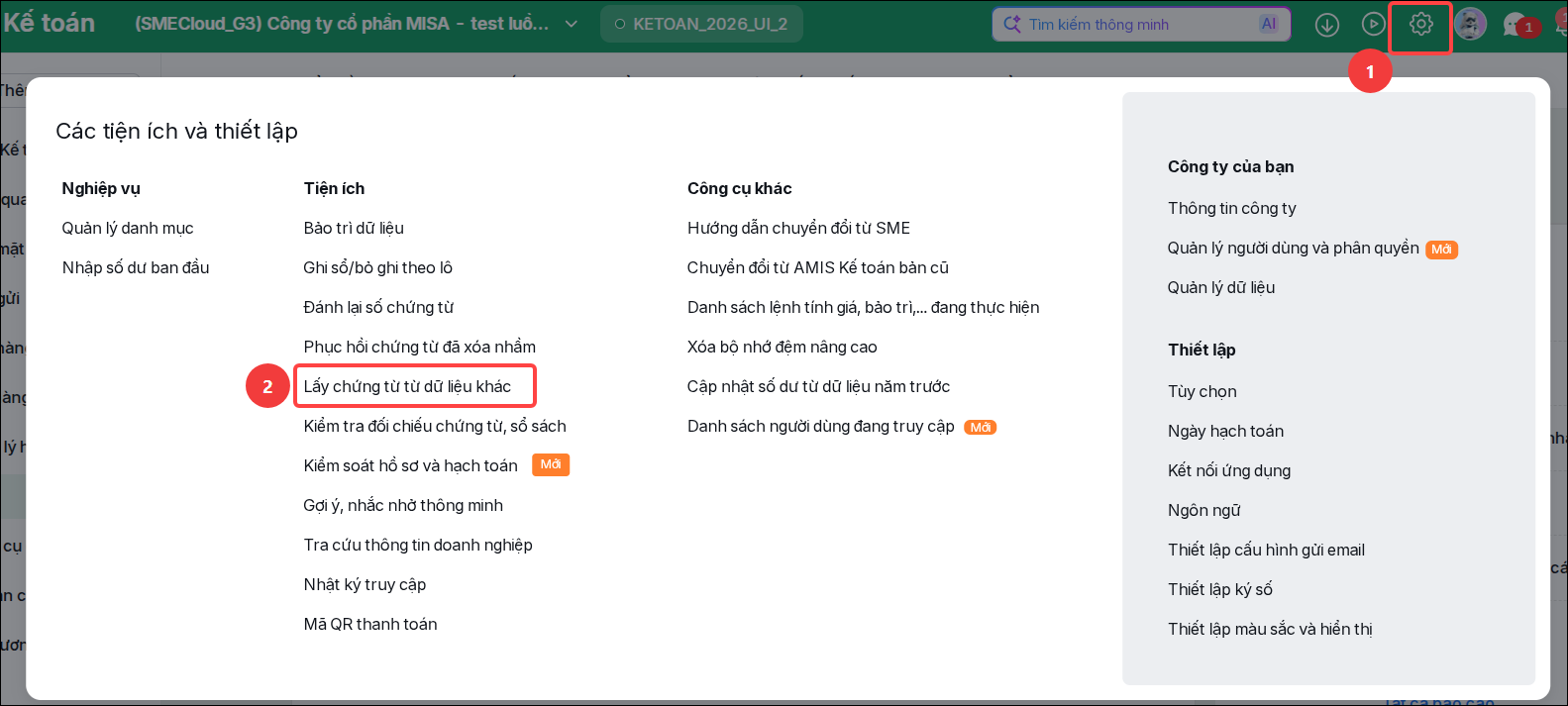Go to Thông tin công ty
Viewport: 1568px width, 706px height.
coord(1231,208)
